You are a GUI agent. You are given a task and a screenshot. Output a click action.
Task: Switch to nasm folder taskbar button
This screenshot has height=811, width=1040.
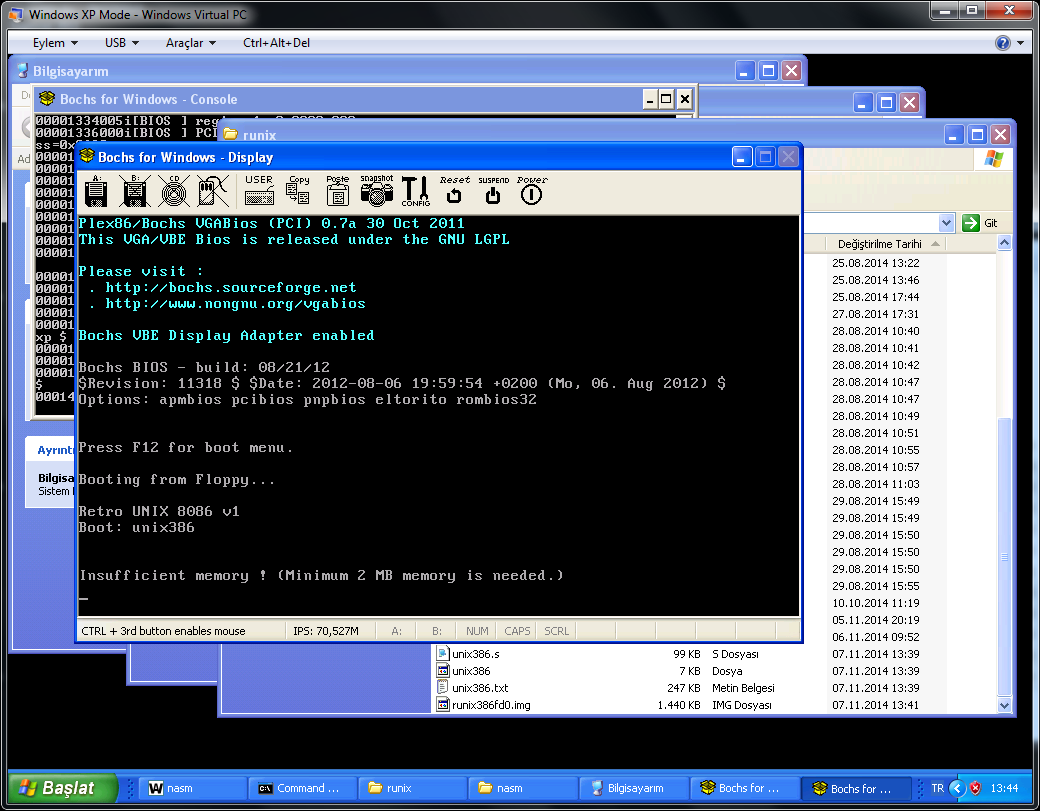tap(525, 788)
